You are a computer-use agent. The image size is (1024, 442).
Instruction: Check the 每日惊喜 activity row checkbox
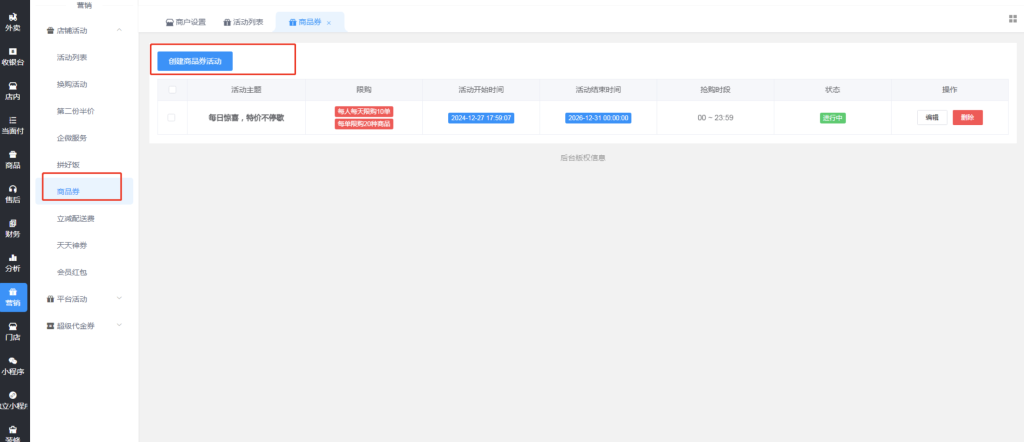pyautogui.click(x=172, y=117)
